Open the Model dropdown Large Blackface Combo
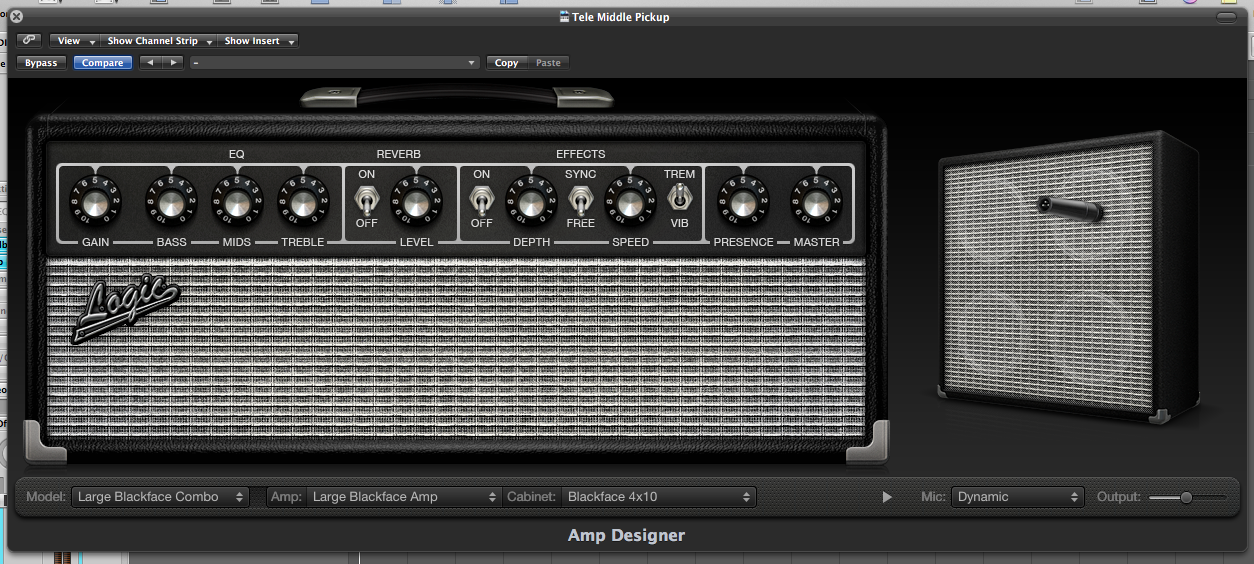 (160, 496)
